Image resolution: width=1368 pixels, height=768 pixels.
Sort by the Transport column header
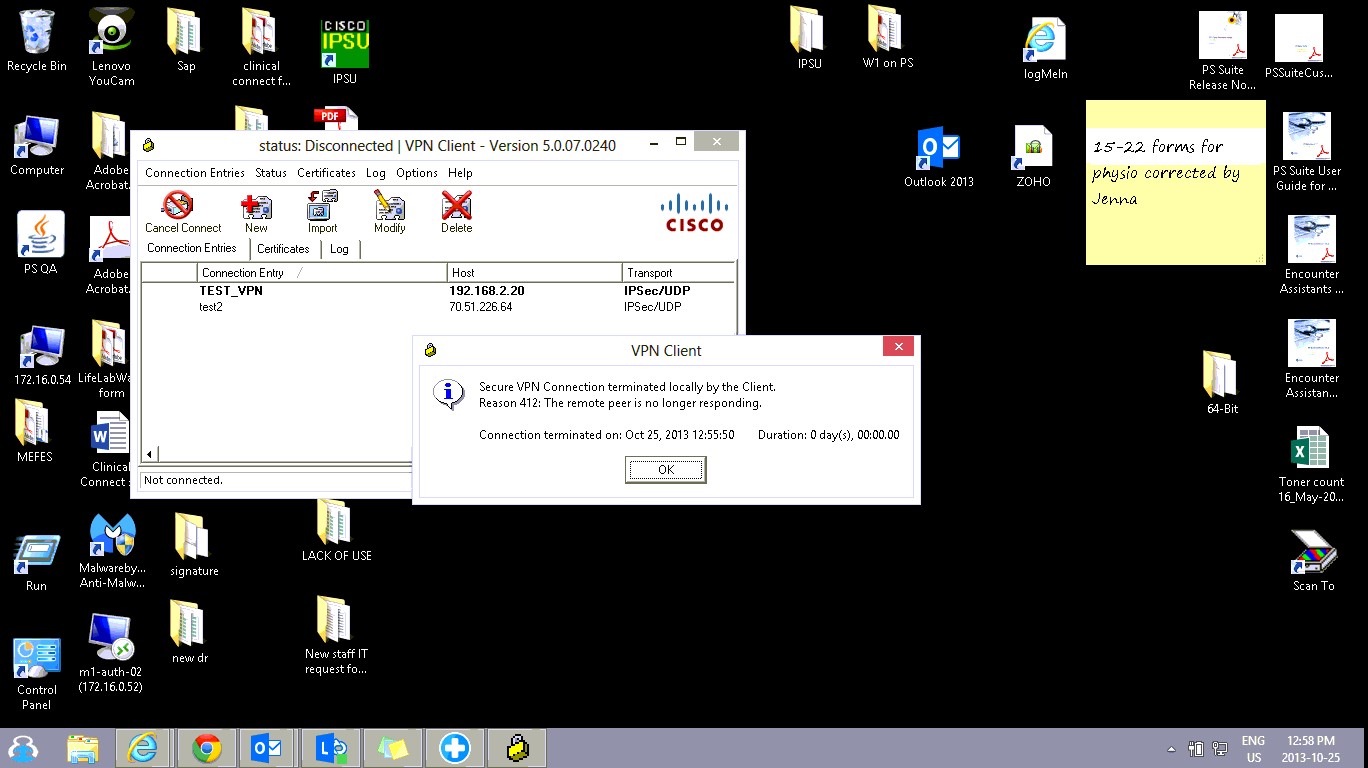(x=678, y=273)
